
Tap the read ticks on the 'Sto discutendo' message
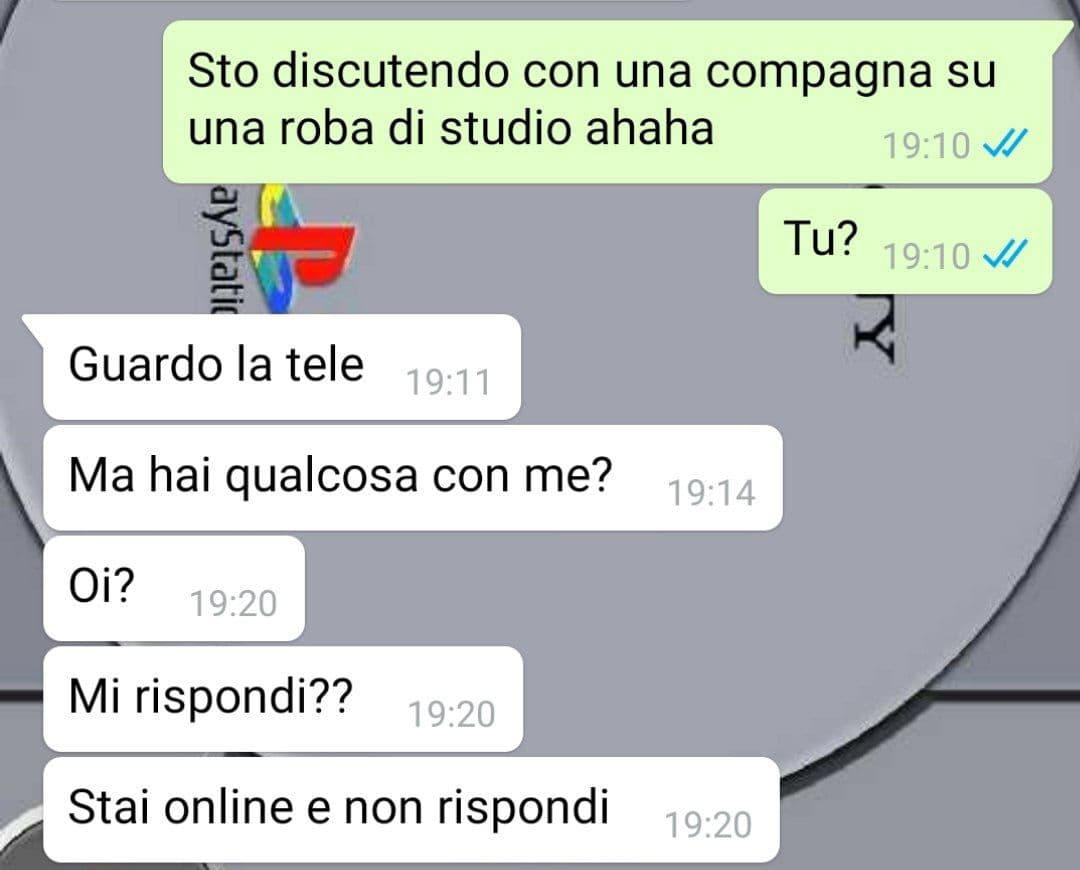(x=1005, y=143)
